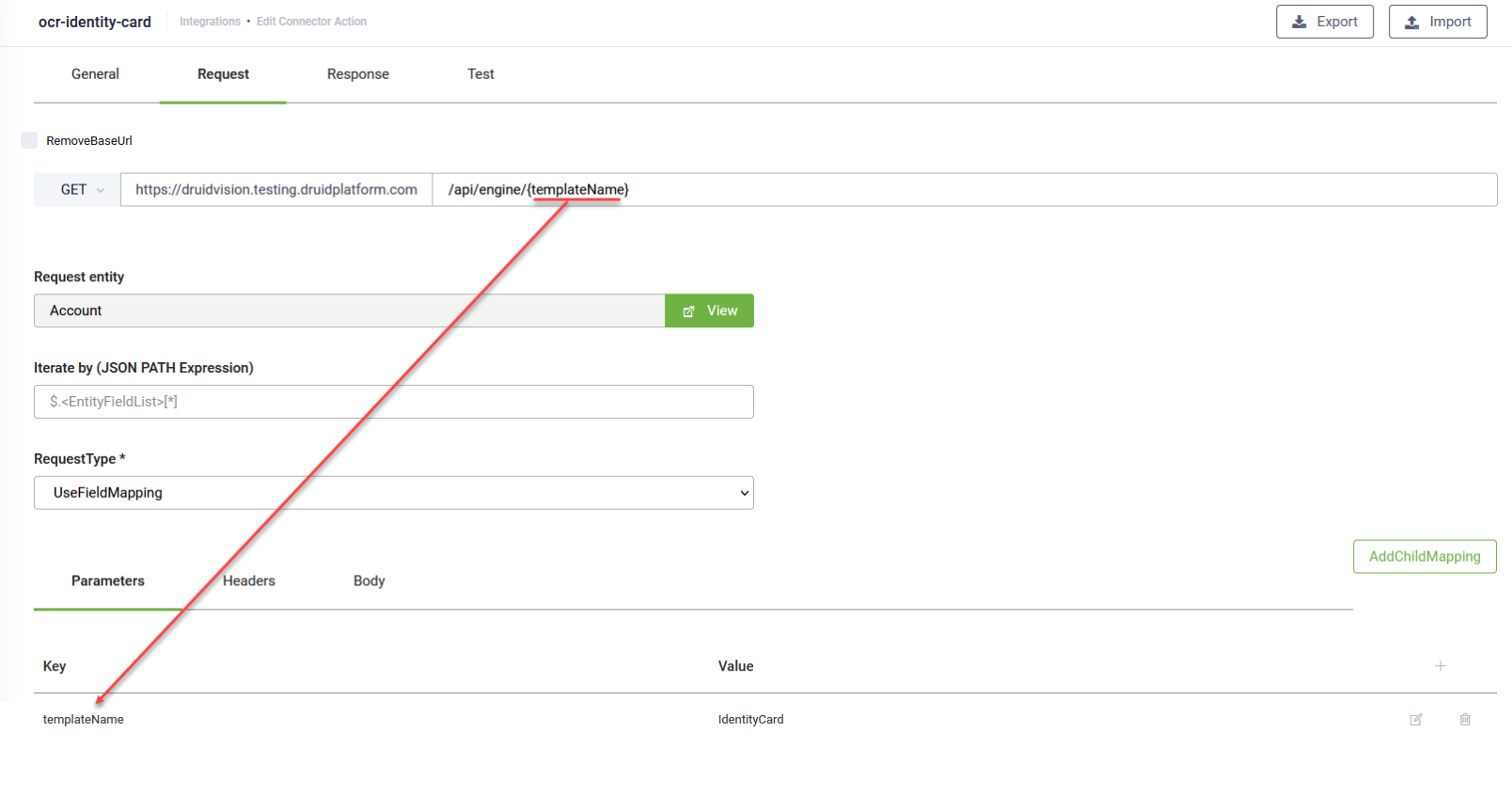Click the Account request entity field
Screen dimensions: 1512x811
click(x=350, y=310)
